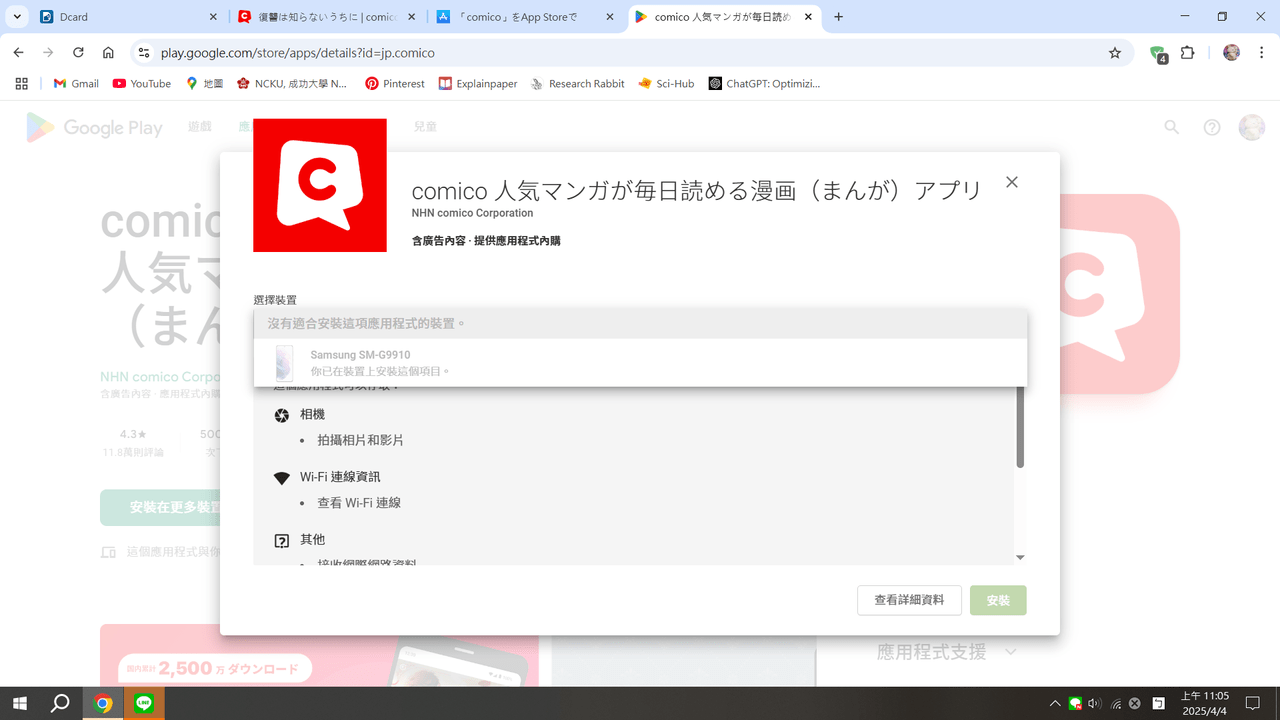Open the NCKU 成功大學 bookmark

(x=292, y=84)
